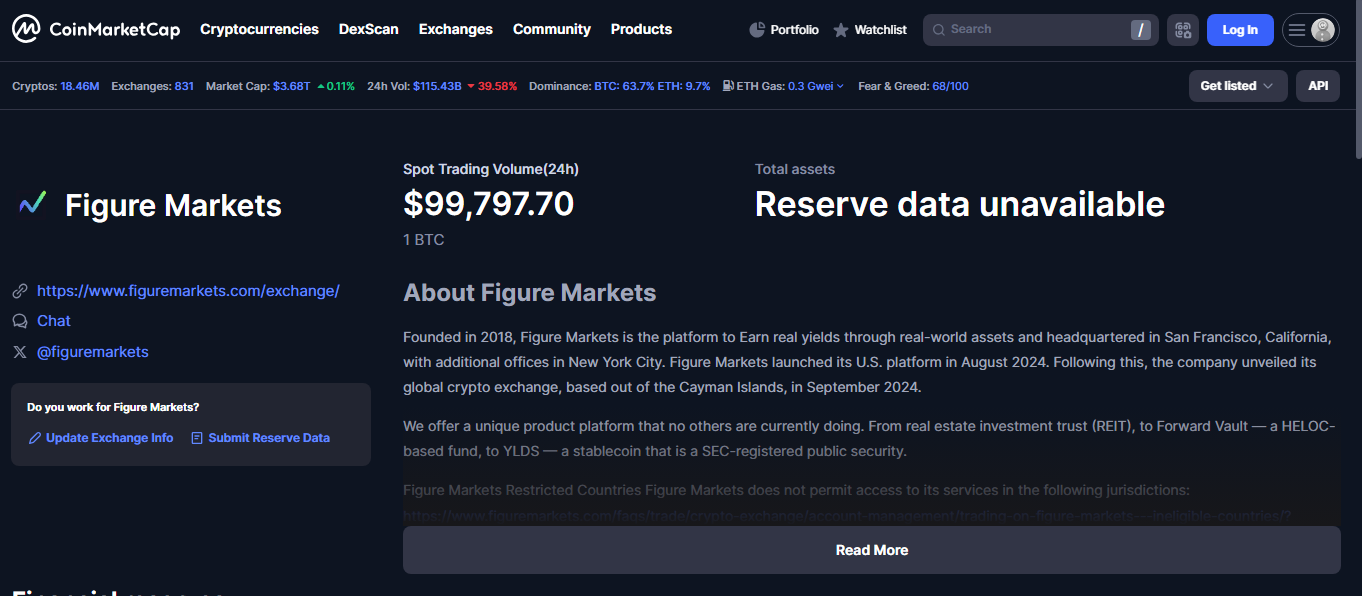Click the Total assets label
Image resolution: width=1362 pixels, height=596 pixels.
click(x=795, y=169)
